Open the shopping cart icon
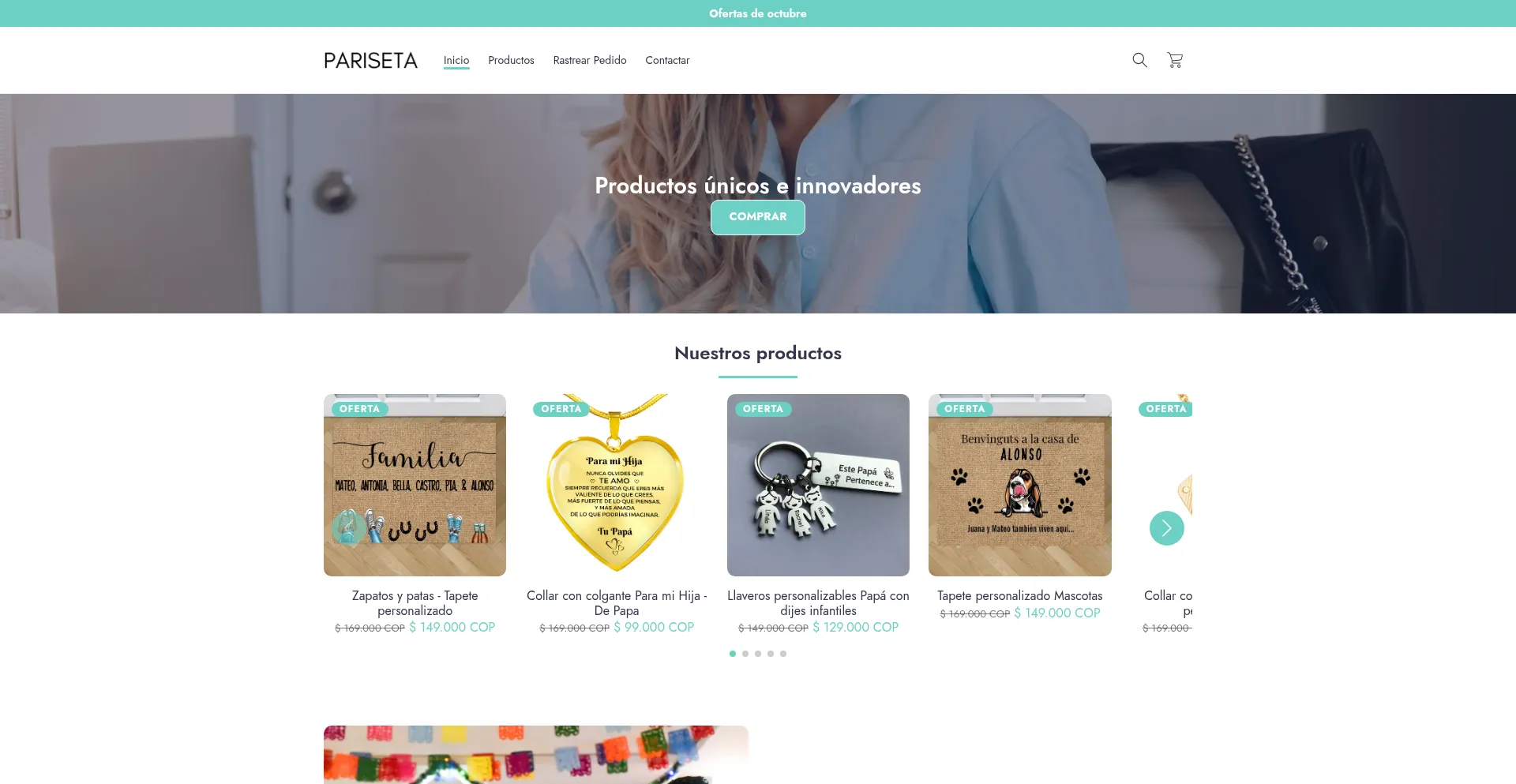This screenshot has width=1516, height=784. tap(1175, 60)
